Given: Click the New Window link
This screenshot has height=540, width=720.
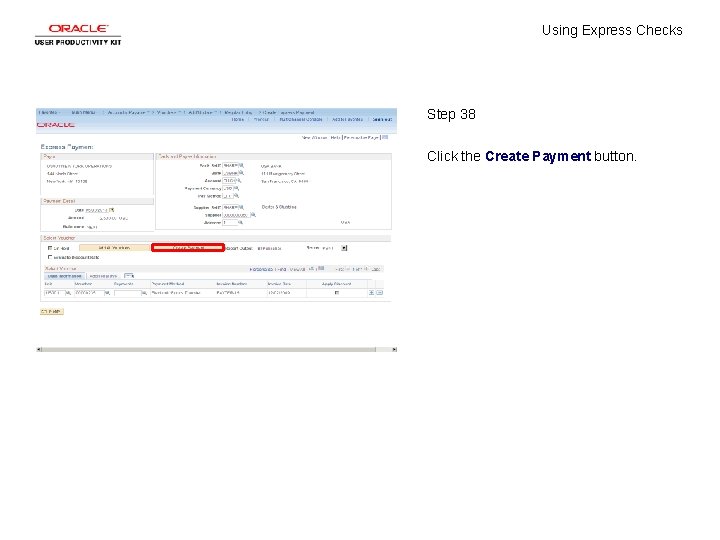Looking at the screenshot, I should point(314,137).
